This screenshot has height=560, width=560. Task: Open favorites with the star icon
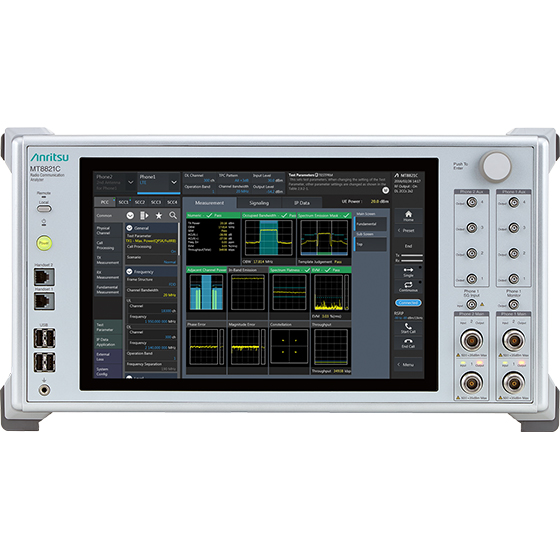[159, 215]
